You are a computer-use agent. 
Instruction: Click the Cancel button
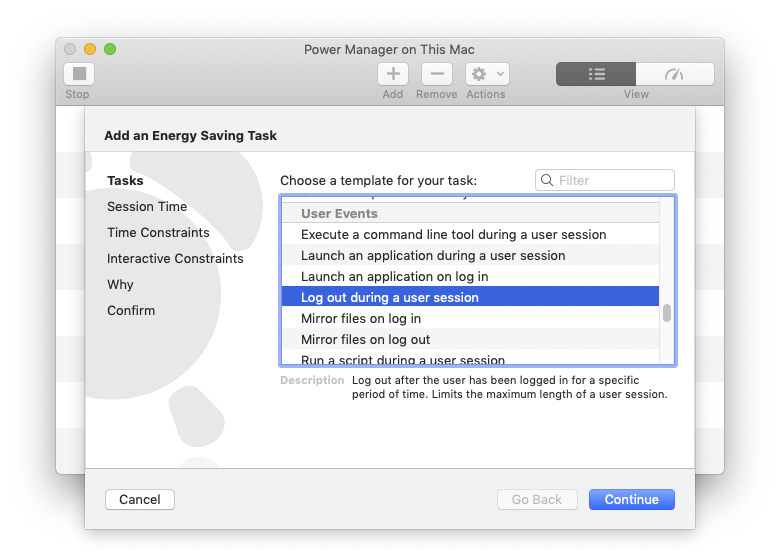[140, 499]
